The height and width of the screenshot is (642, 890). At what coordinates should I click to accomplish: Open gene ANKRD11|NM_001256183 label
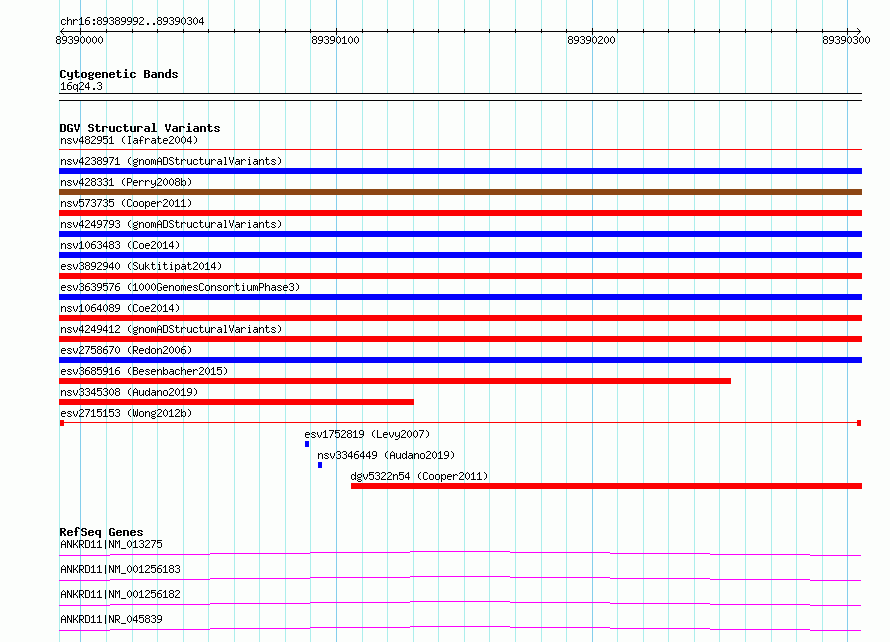[120, 569]
